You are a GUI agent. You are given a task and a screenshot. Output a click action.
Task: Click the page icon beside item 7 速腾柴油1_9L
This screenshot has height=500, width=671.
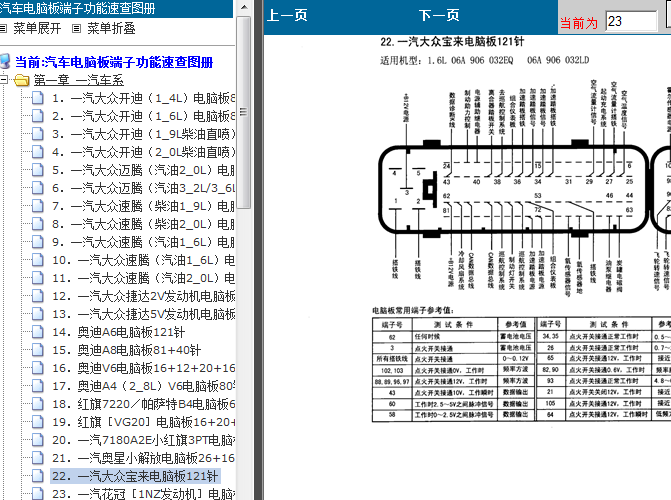(38, 206)
